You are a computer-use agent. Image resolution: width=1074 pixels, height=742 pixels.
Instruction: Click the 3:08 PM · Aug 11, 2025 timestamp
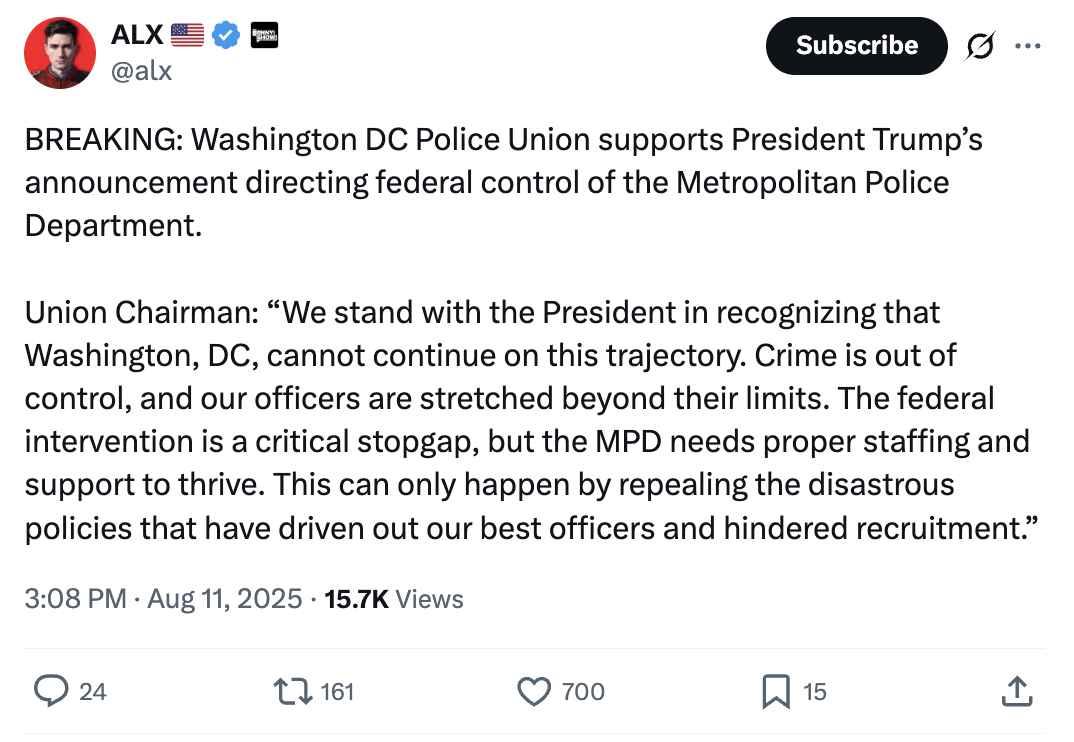(x=163, y=599)
